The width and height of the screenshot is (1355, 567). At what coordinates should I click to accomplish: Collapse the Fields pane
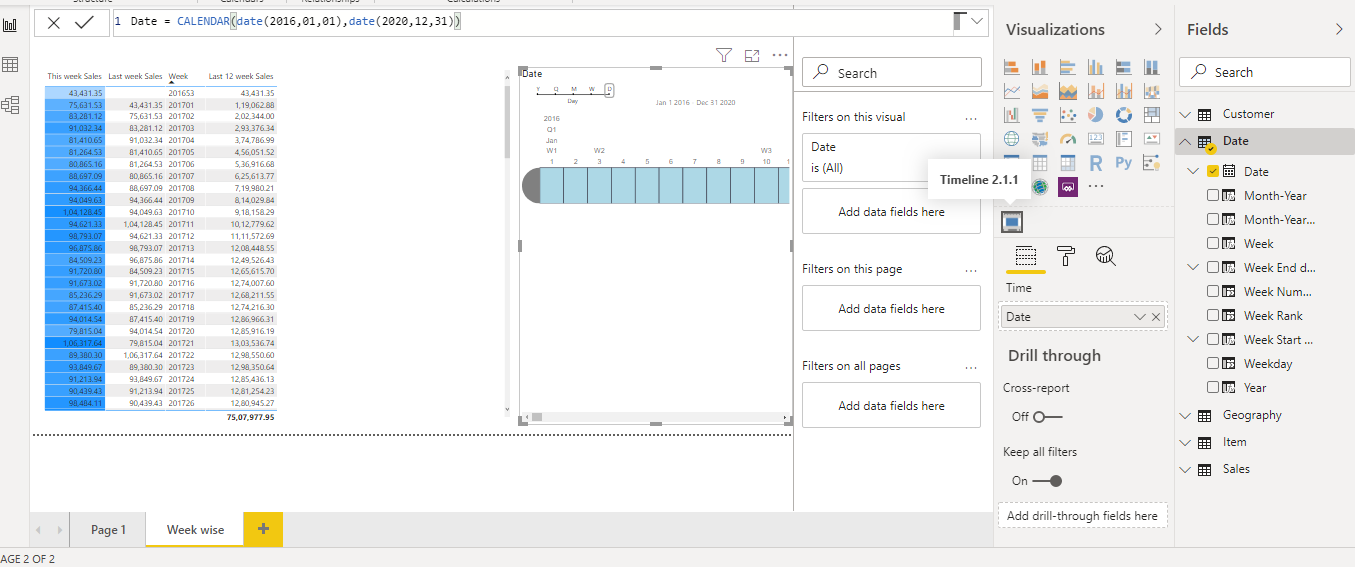pyautogui.click(x=1339, y=30)
